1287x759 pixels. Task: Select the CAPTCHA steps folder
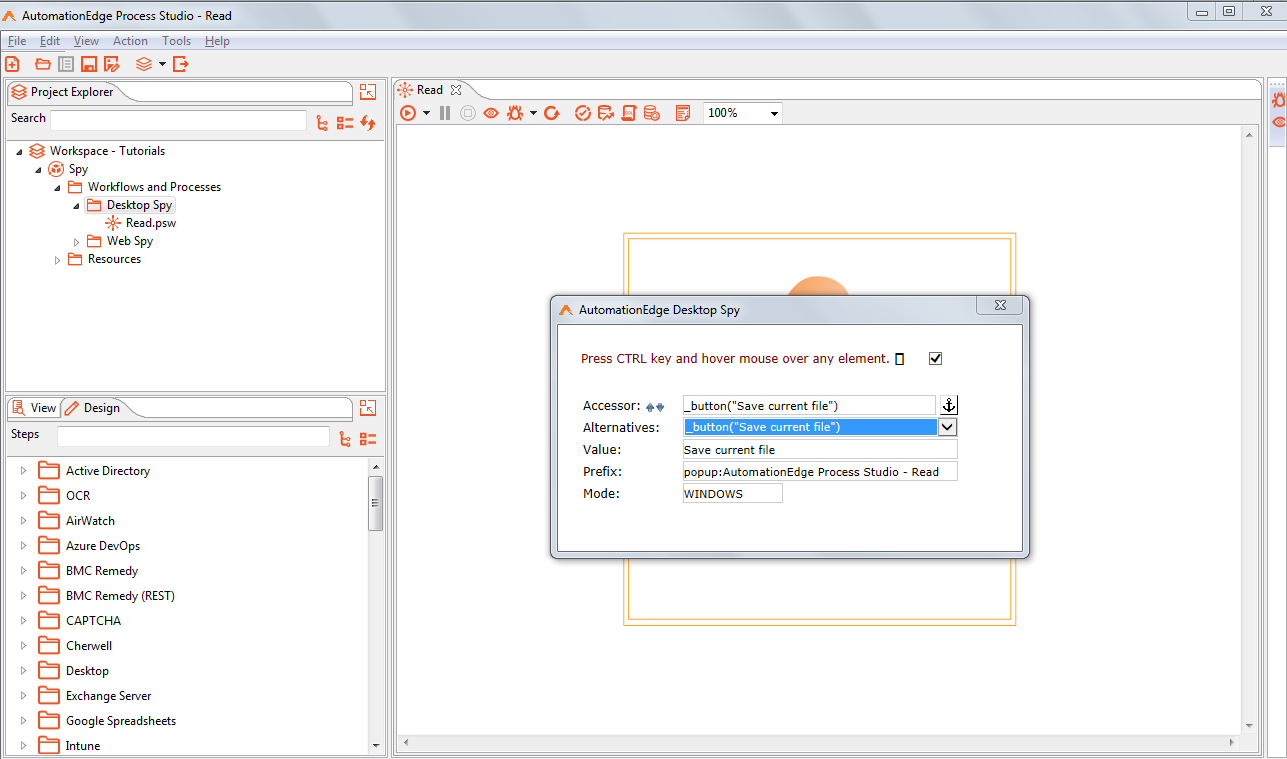(79, 620)
